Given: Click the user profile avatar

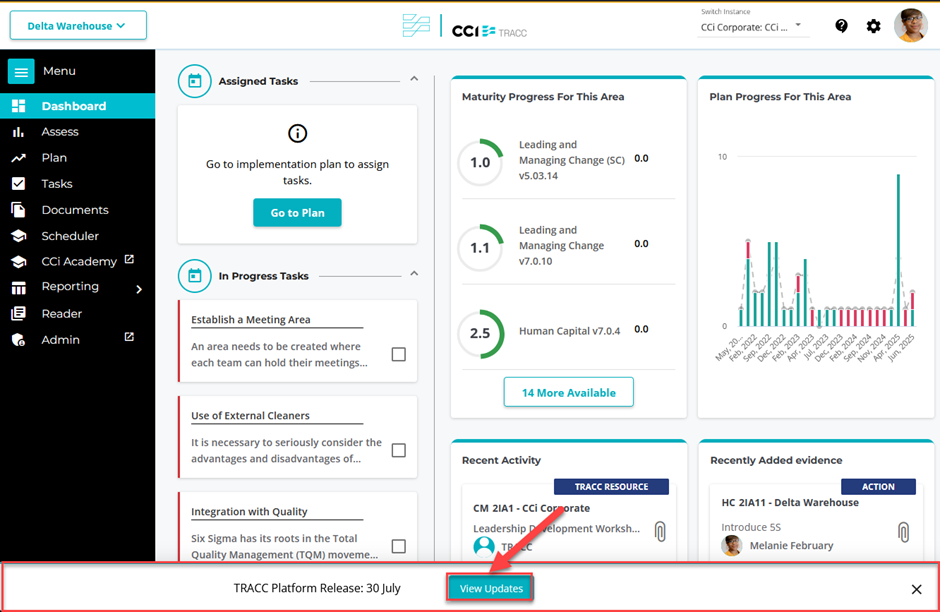Looking at the screenshot, I should coord(910,25).
